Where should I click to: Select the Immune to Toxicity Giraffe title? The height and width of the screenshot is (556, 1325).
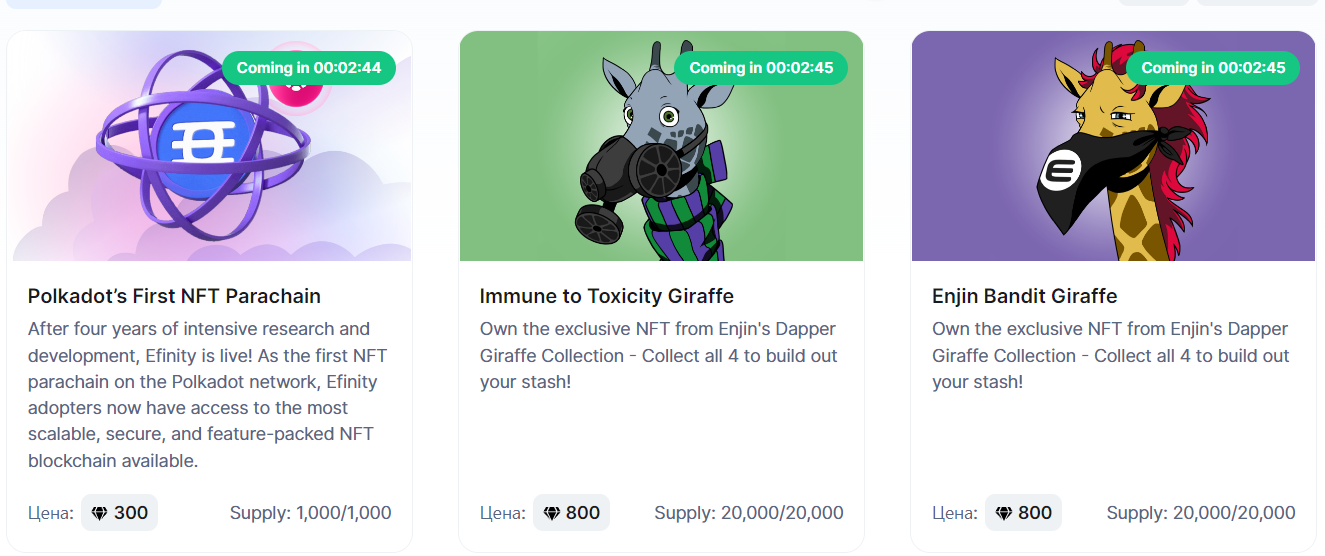[x=607, y=296]
